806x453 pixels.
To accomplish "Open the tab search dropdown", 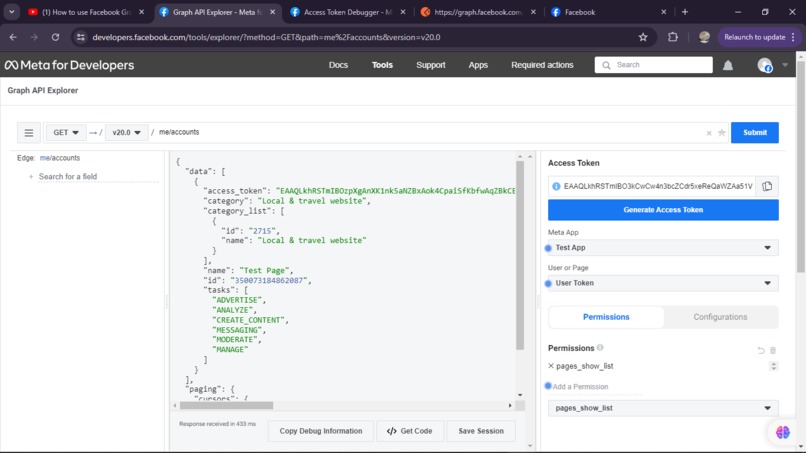I will pos(11,12).
